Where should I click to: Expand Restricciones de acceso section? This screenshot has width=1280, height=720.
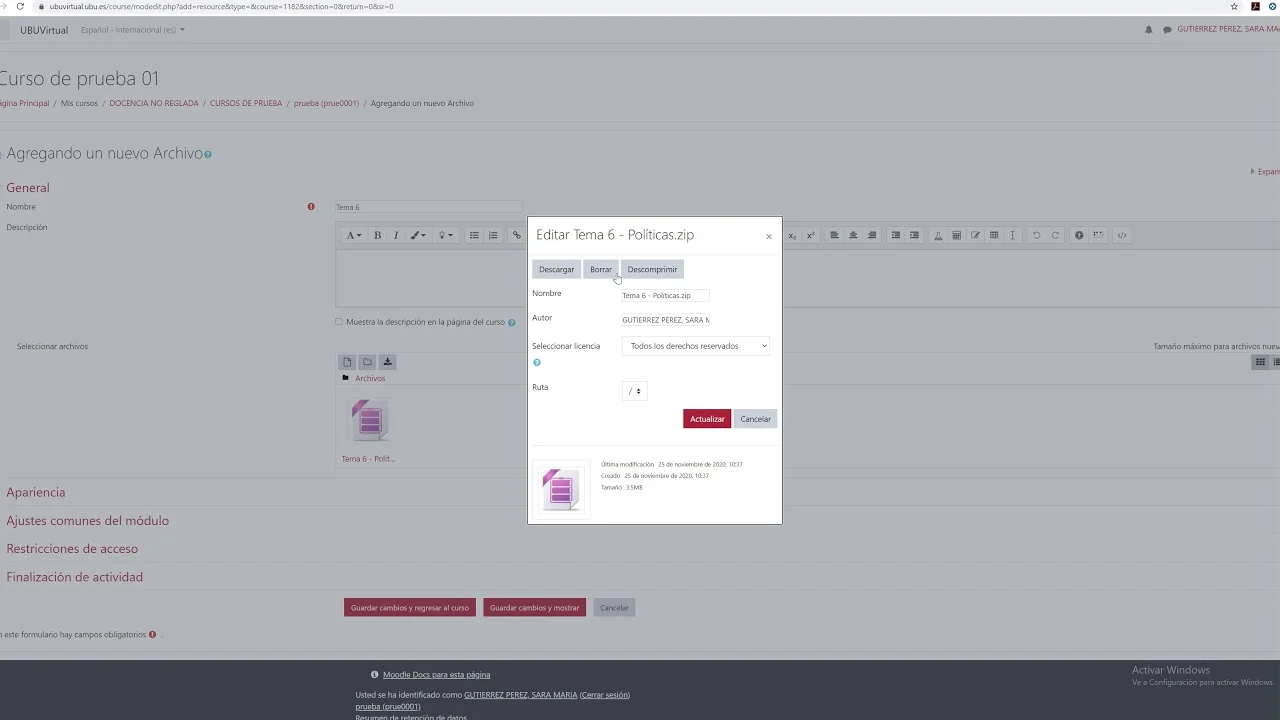coord(72,549)
